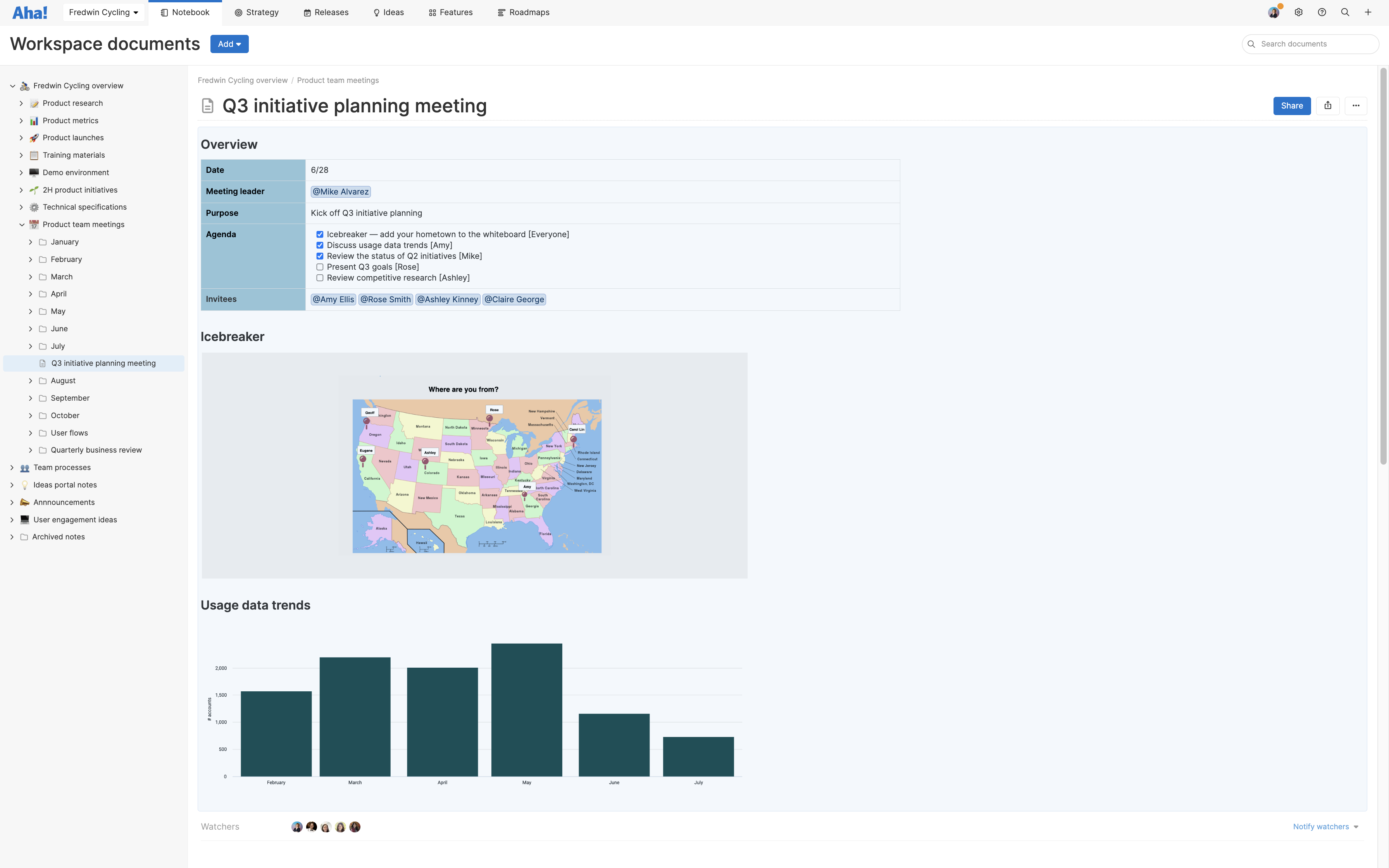The height and width of the screenshot is (868, 1389).
Task: Uncheck the Icebreaker agenda item
Action: [x=320, y=234]
